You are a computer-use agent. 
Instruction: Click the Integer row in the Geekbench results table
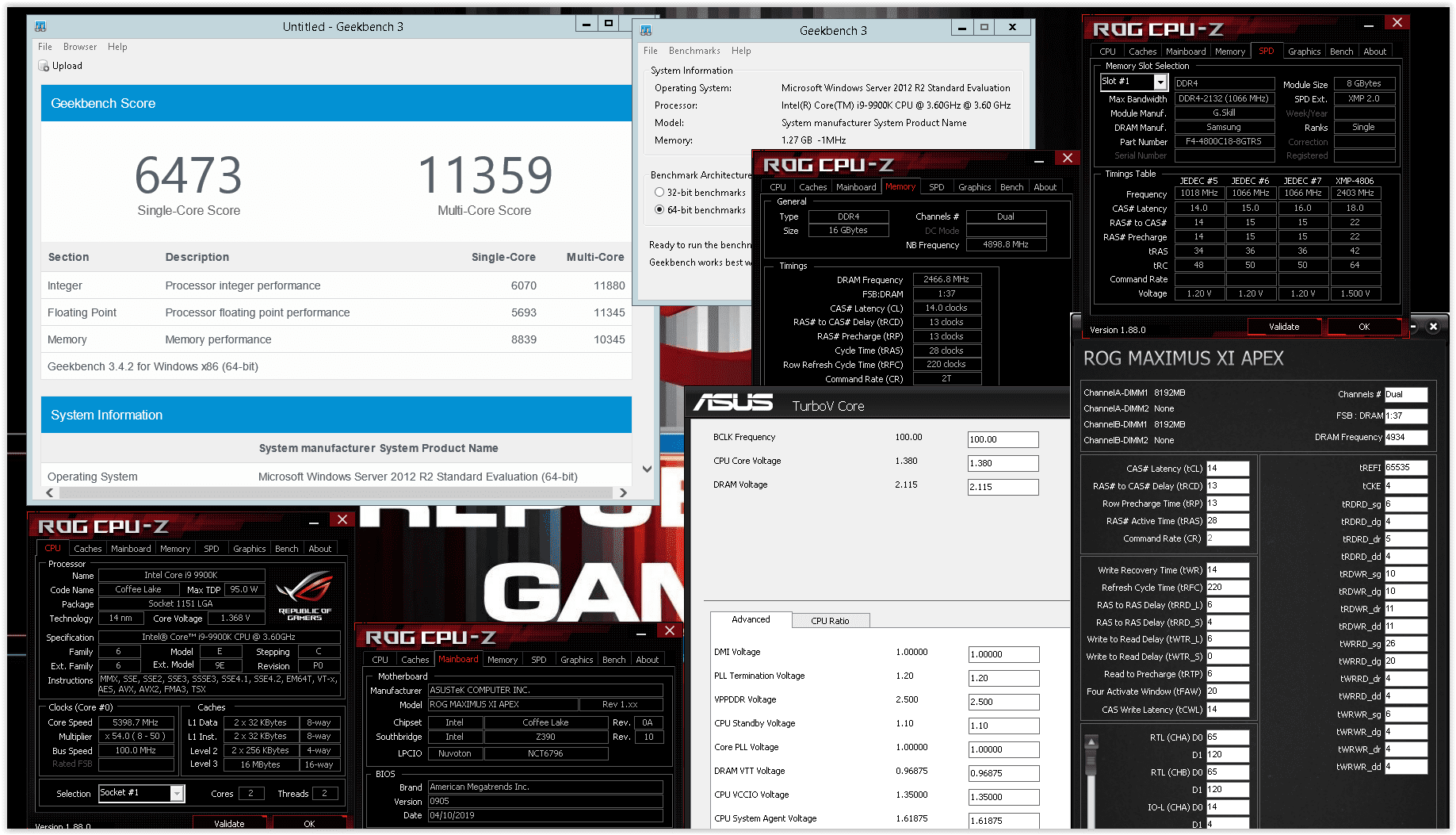[x=336, y=285]
